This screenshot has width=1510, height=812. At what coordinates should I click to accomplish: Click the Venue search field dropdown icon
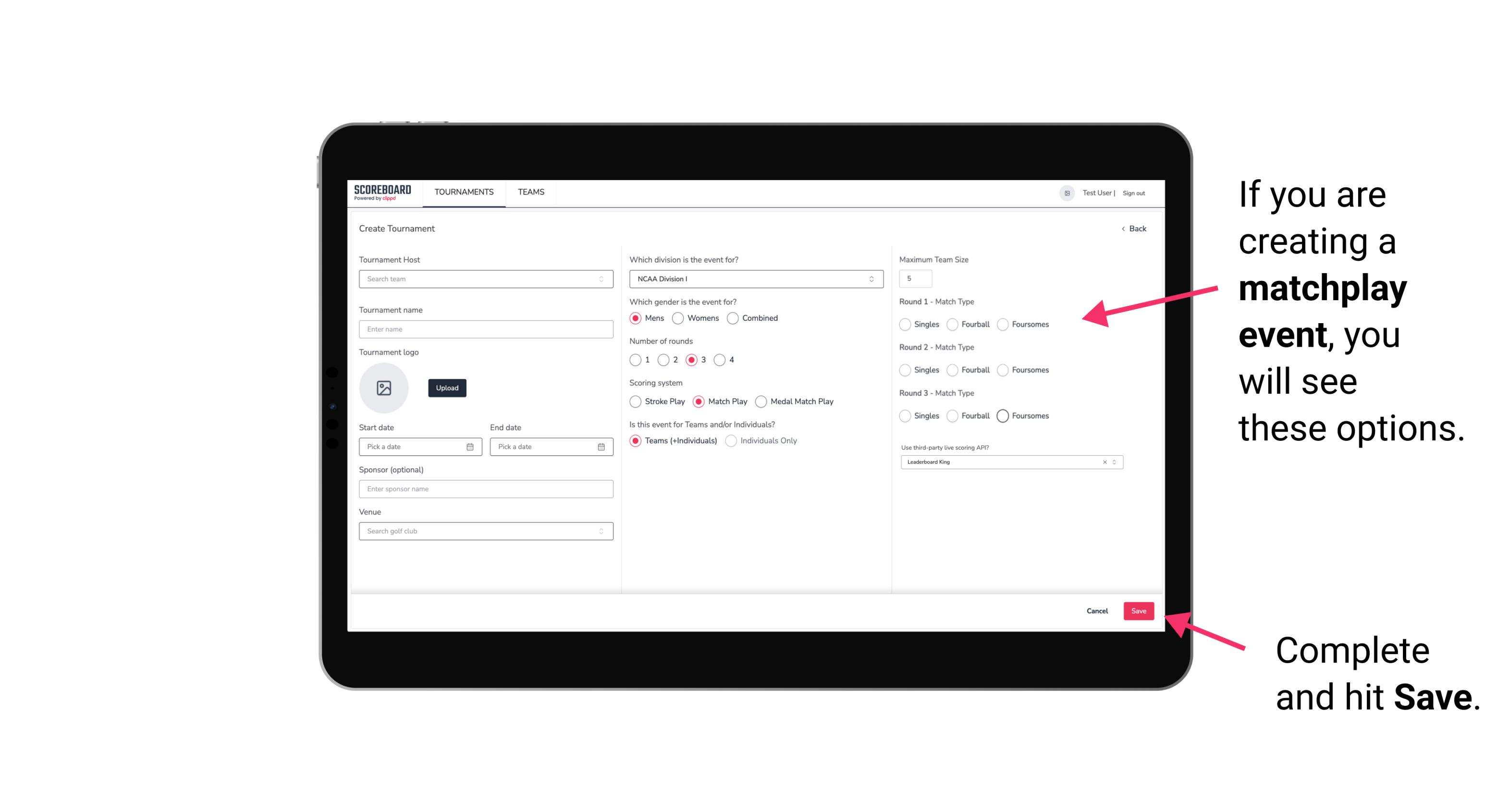[x=600, y=531]
